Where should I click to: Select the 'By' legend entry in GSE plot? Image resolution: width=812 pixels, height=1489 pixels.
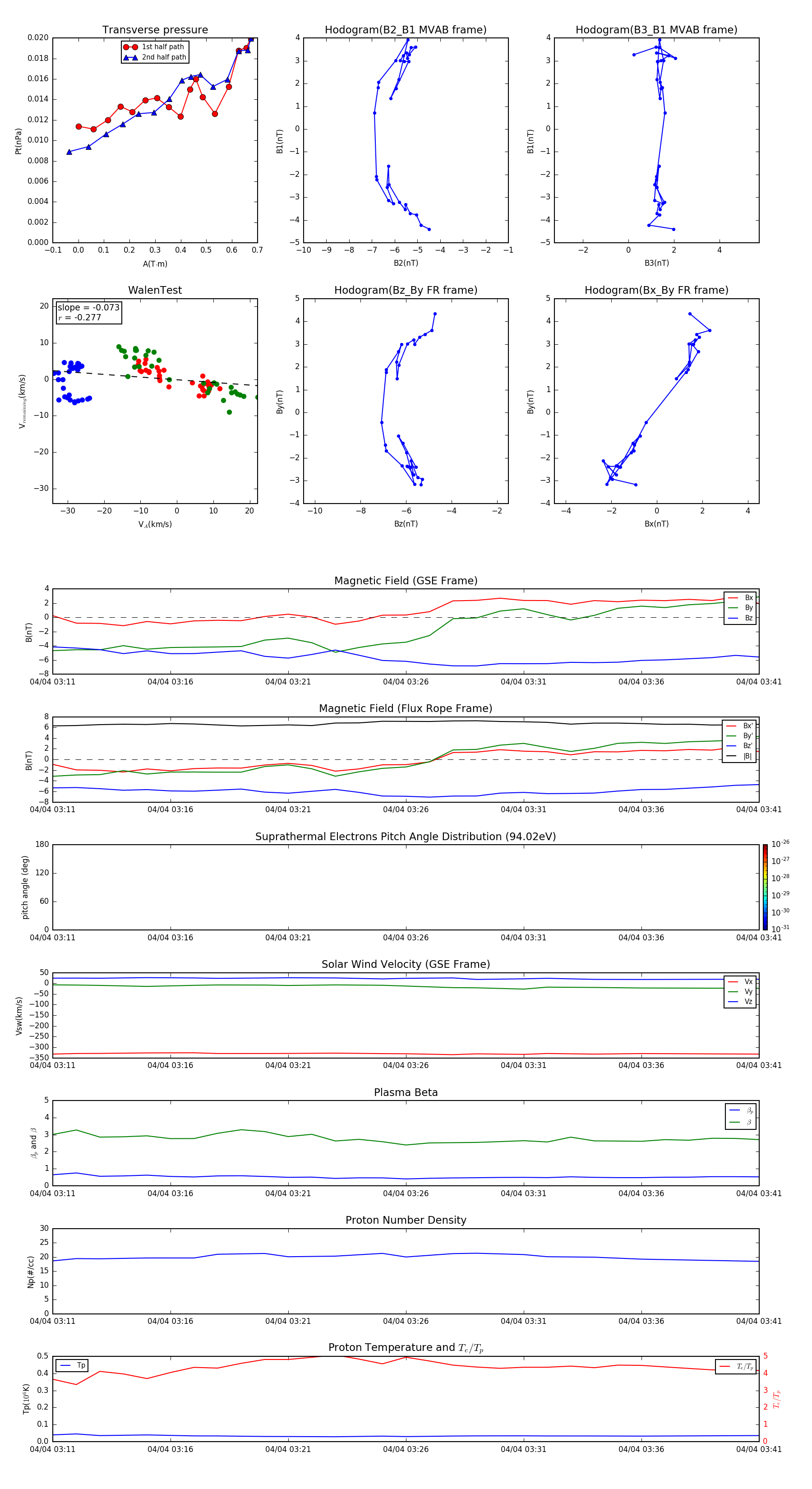click(x=740, y=607)
